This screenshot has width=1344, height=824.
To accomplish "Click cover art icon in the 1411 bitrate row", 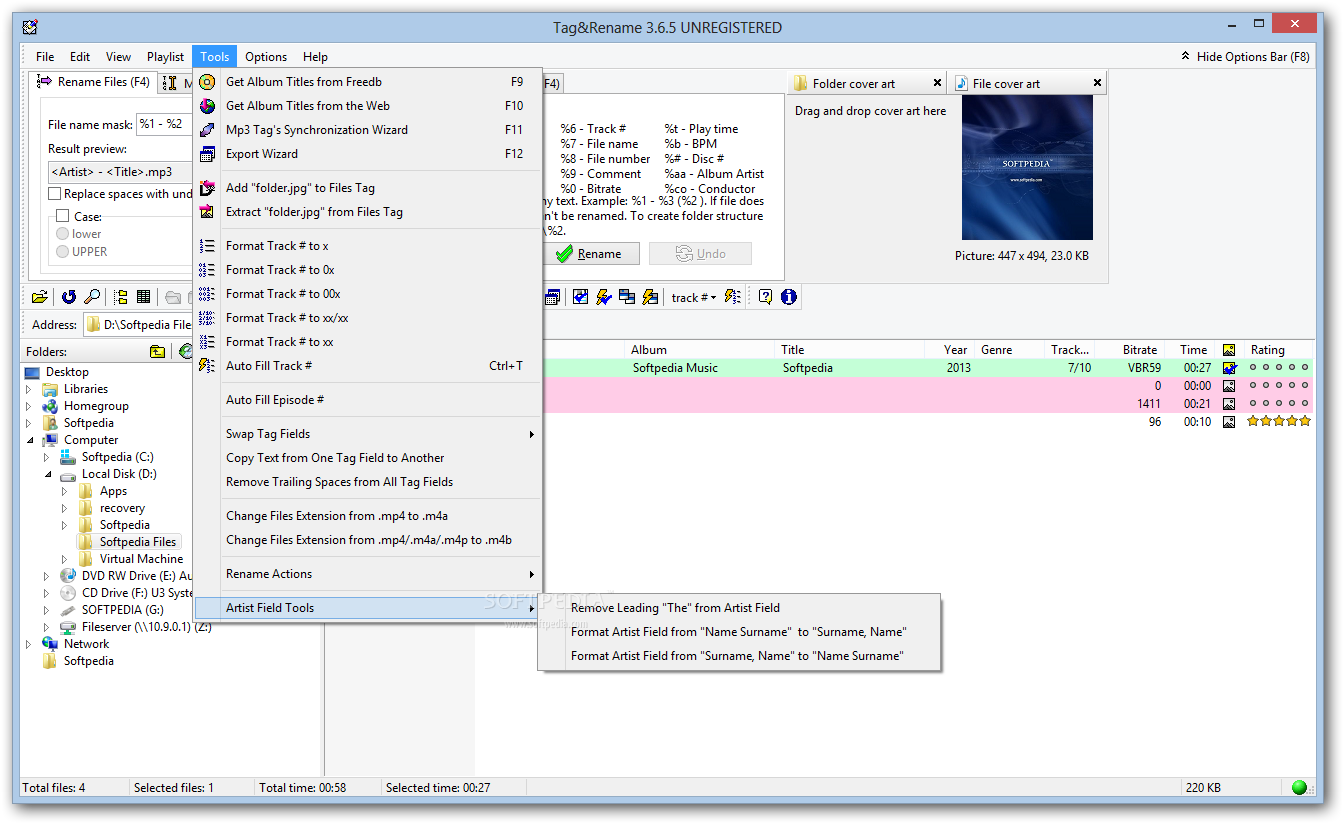I will click(1229, 404).
